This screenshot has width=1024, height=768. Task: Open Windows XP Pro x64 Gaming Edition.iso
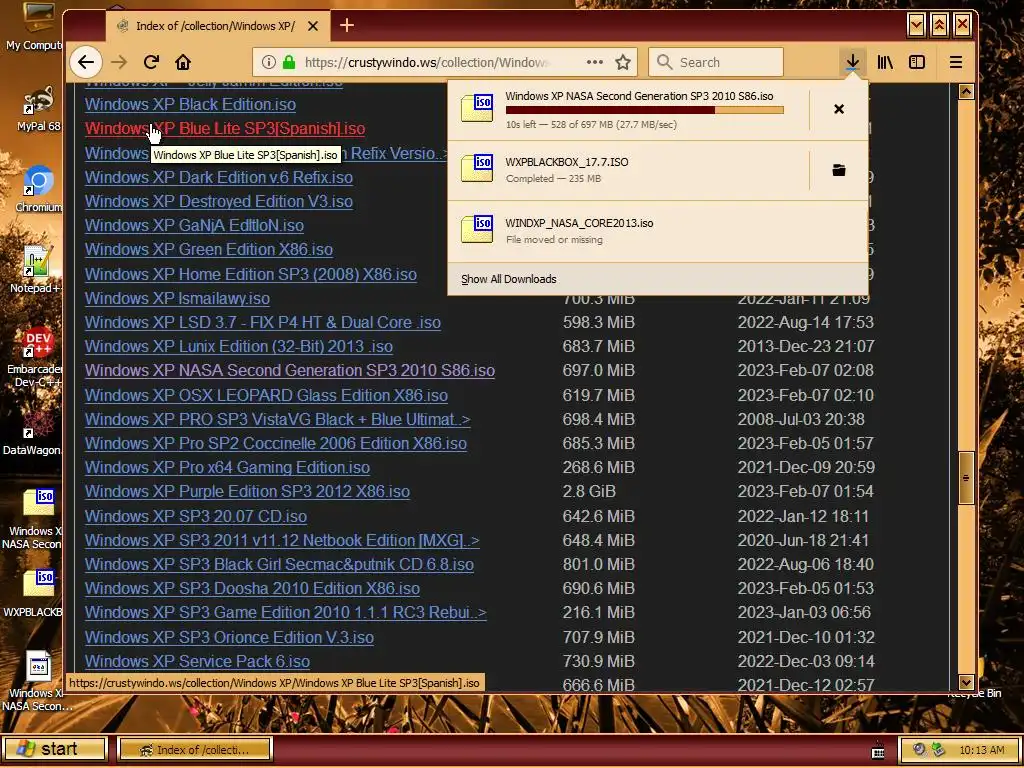(x=227, y=468)
